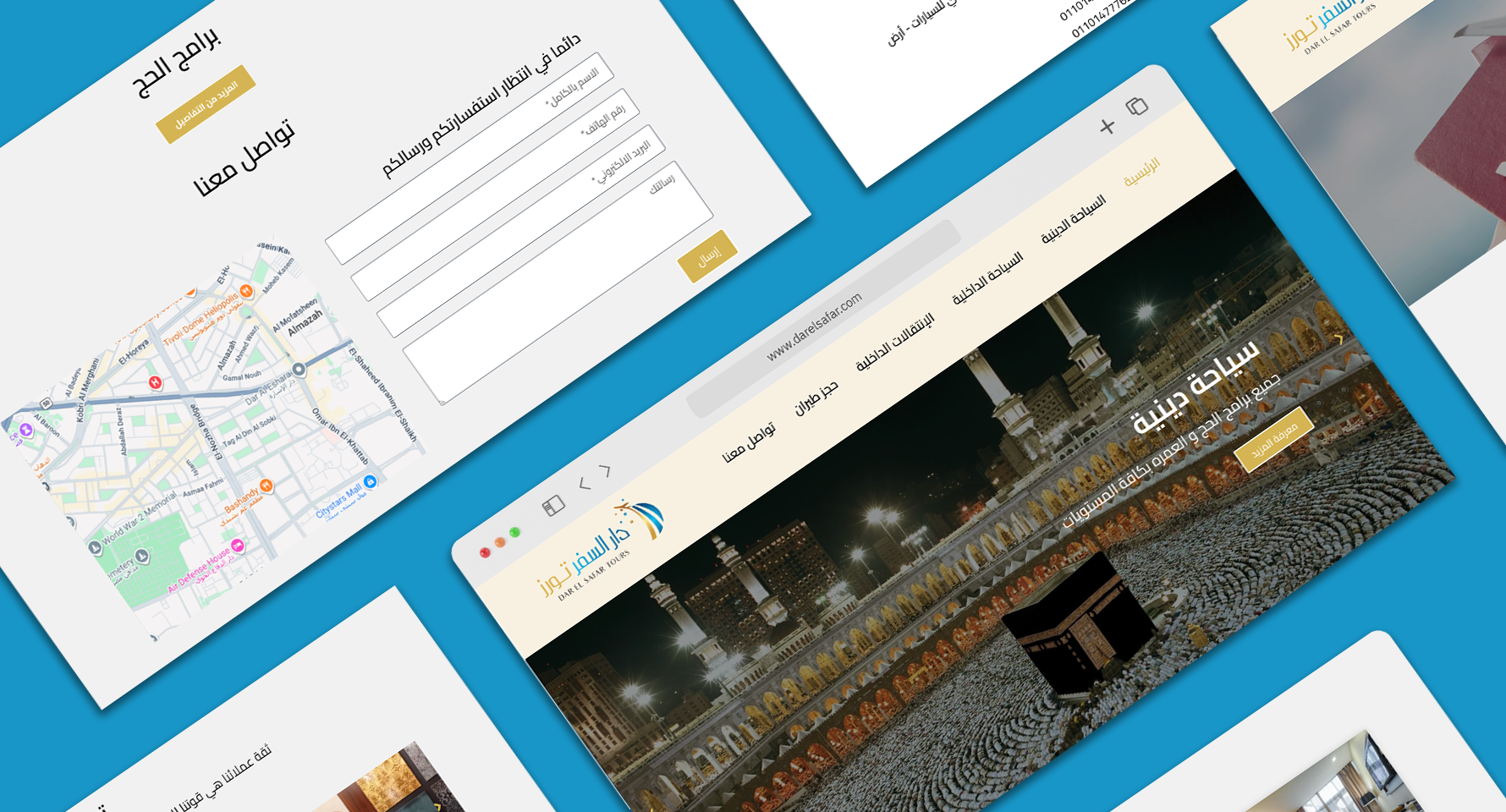The image size is (1506, 812).
Task: Click the Dar El Safar Tours logo
Action: (x=599, y=549)
